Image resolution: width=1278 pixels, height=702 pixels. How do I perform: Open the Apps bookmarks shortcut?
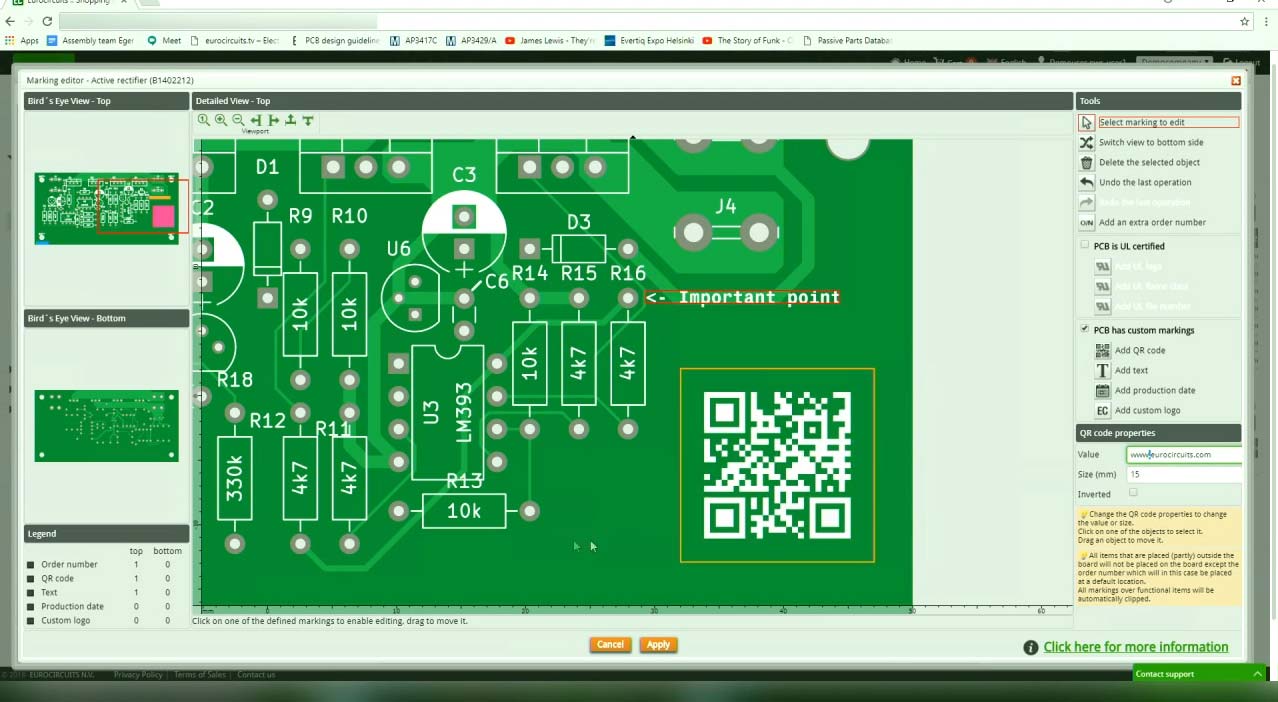point(22,41)
